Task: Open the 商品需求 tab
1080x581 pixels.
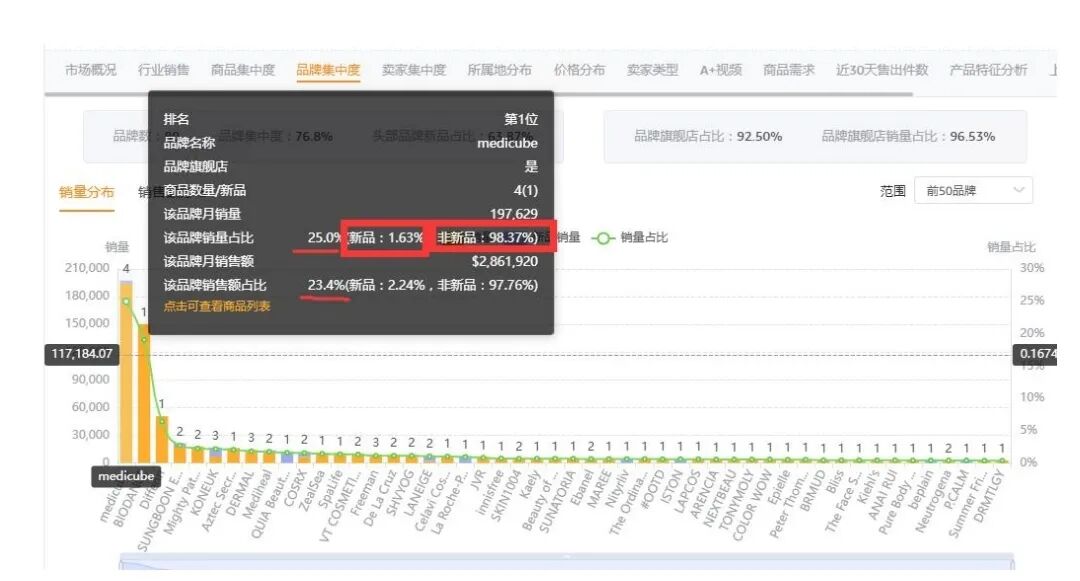Action: pos(789,70)
